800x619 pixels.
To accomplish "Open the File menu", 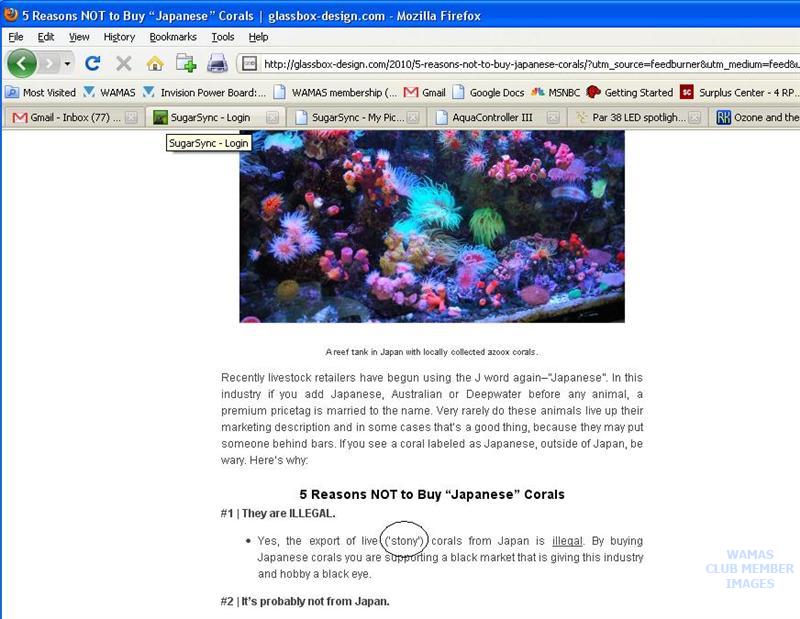I will [x=16, y=37].
